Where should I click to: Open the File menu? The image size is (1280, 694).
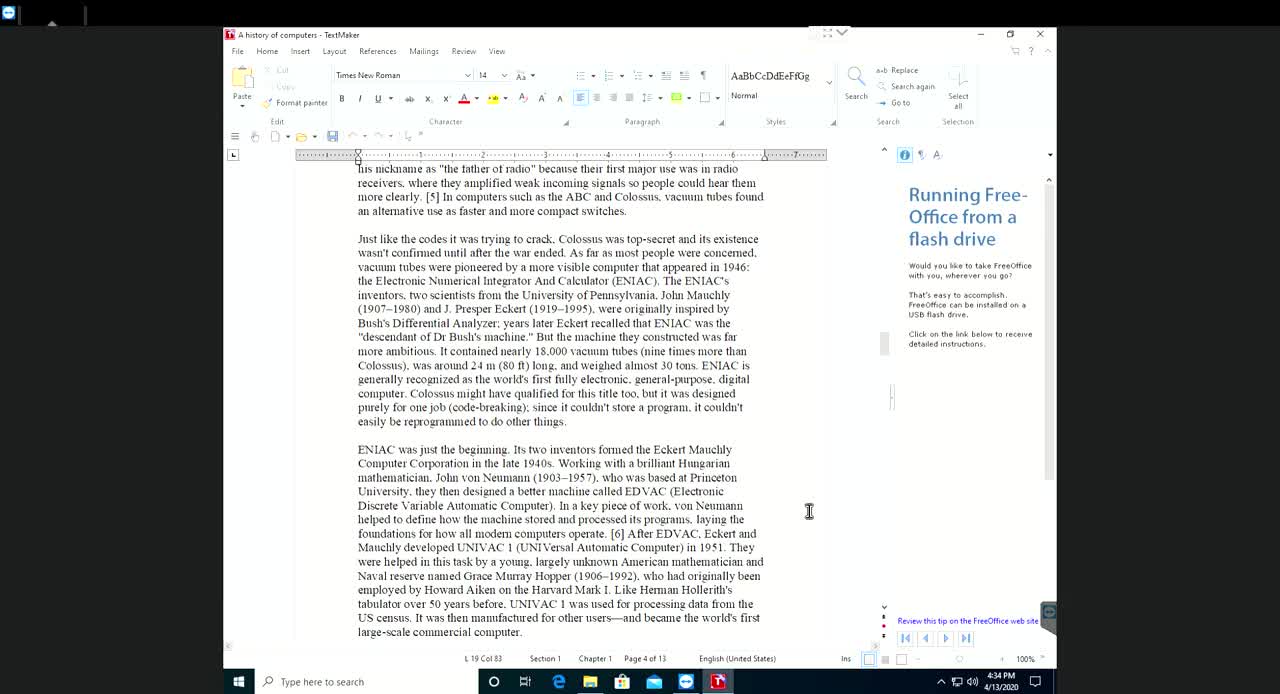click(238, 51)
